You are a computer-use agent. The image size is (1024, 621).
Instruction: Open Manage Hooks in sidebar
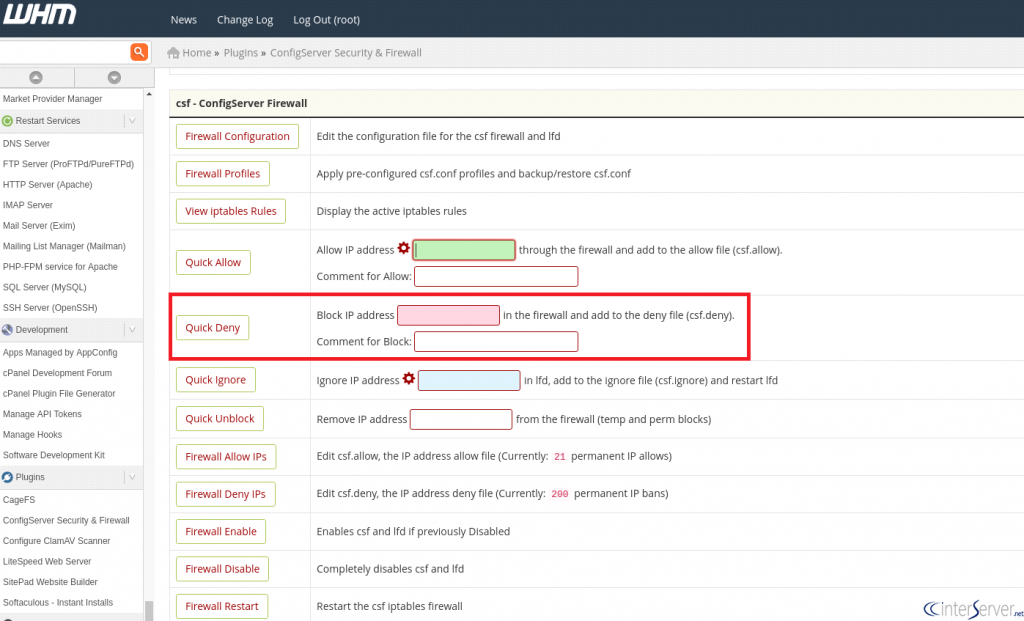(32, 435)
